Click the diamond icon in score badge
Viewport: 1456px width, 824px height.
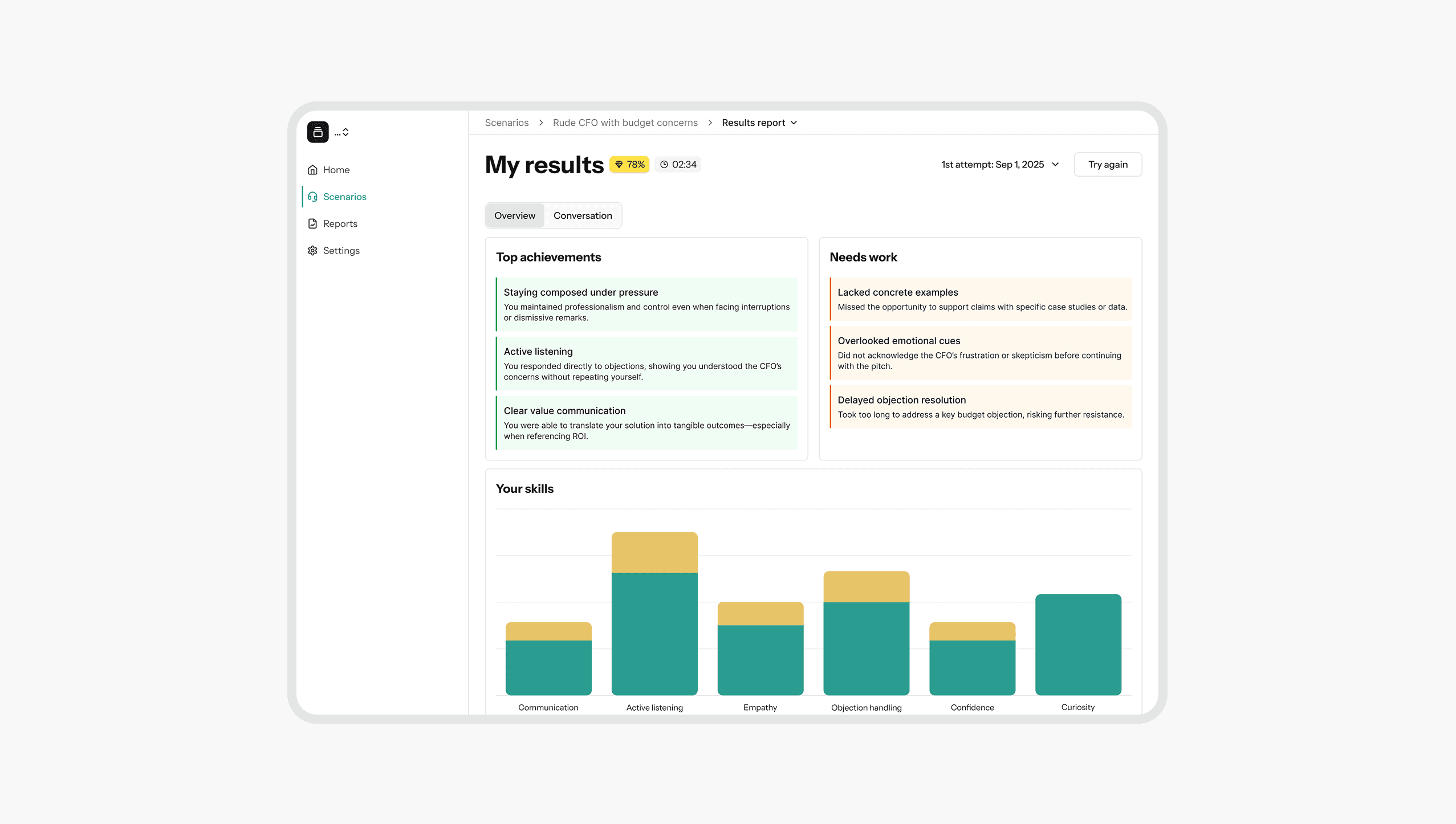(x=619, y=165)
